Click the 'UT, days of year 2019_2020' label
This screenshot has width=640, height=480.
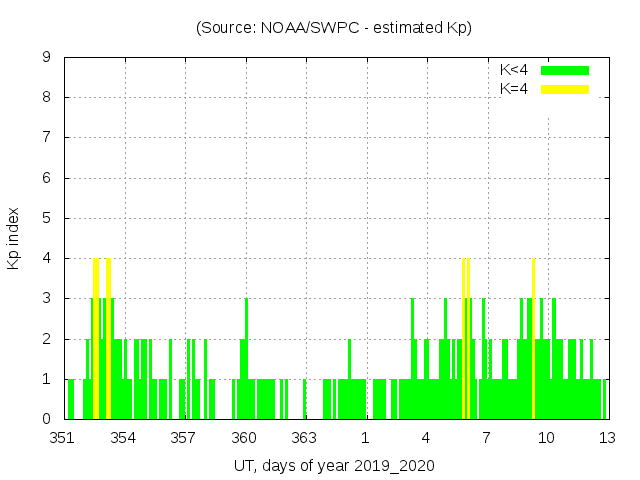[x=334, y=466]
